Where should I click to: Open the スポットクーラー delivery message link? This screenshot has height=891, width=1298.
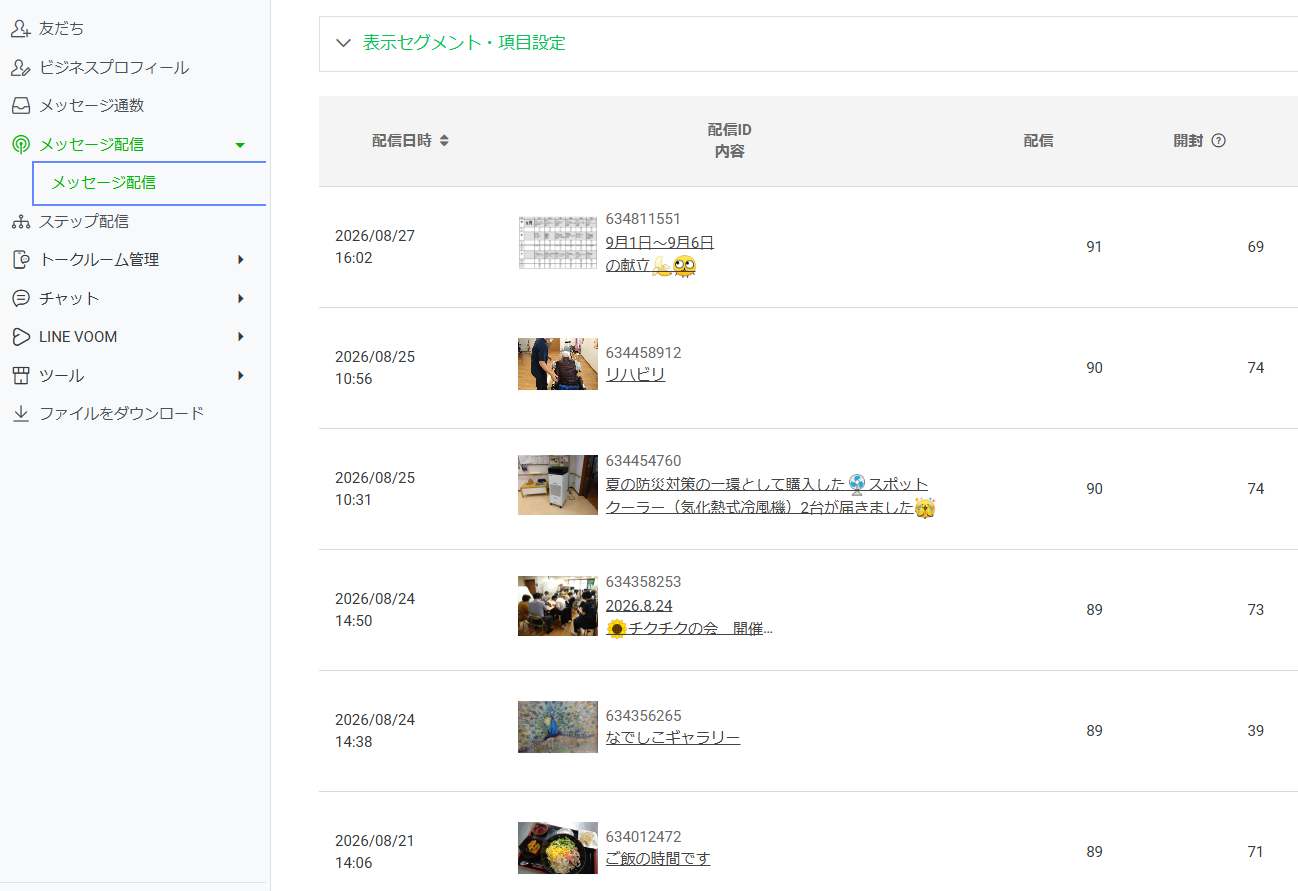770,496
